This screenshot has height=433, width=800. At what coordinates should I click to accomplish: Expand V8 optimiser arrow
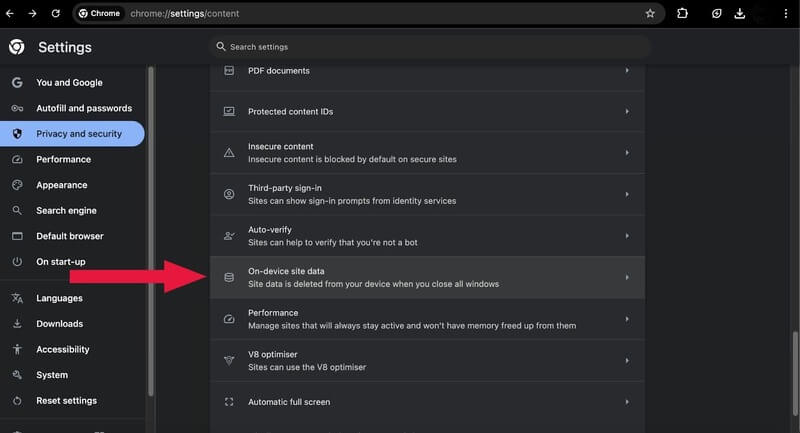pos(627,361)
